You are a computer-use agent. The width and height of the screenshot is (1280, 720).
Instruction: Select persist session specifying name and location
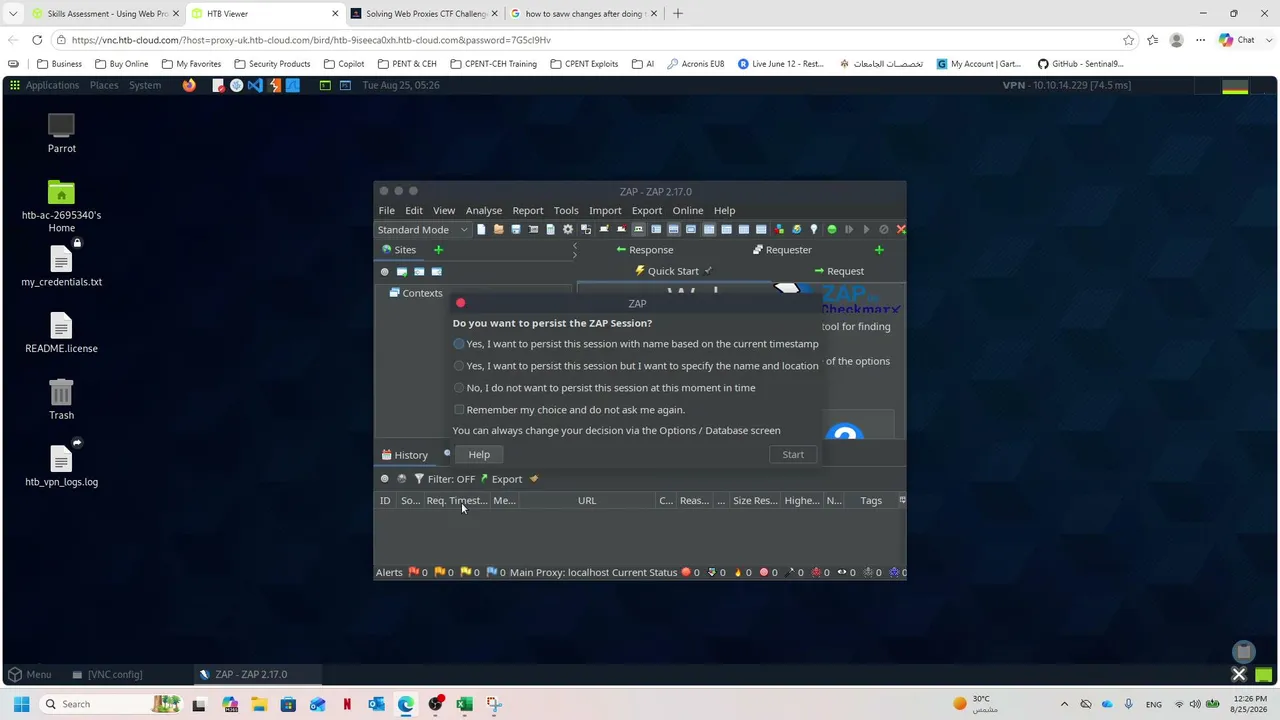pos(636,366)
